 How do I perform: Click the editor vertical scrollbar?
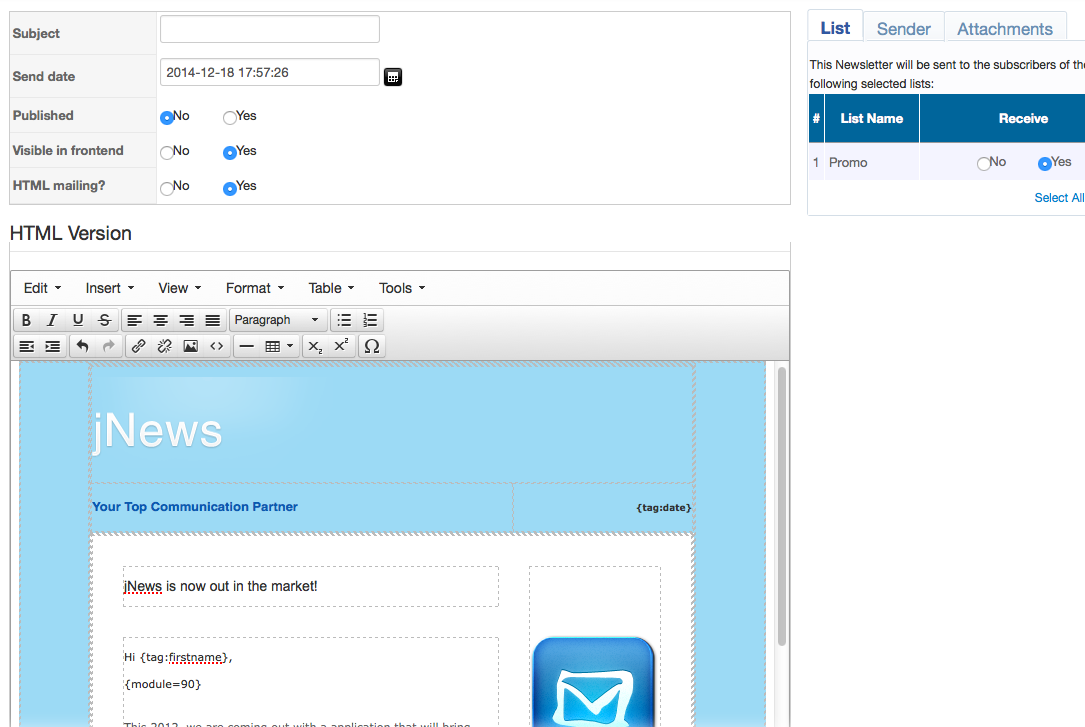point(781,506)
